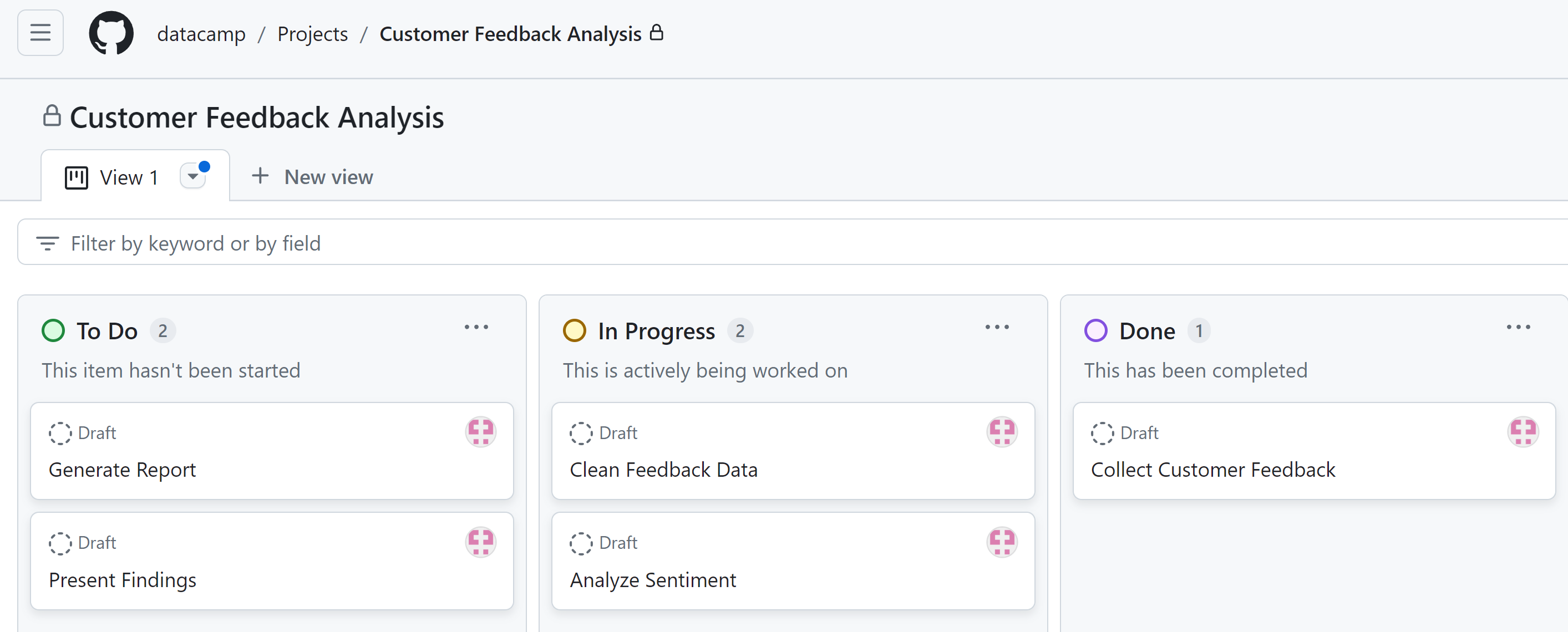
Task: Click the GitHub Octocat logo
Action: pyautogui.click(x=111, y=33)
